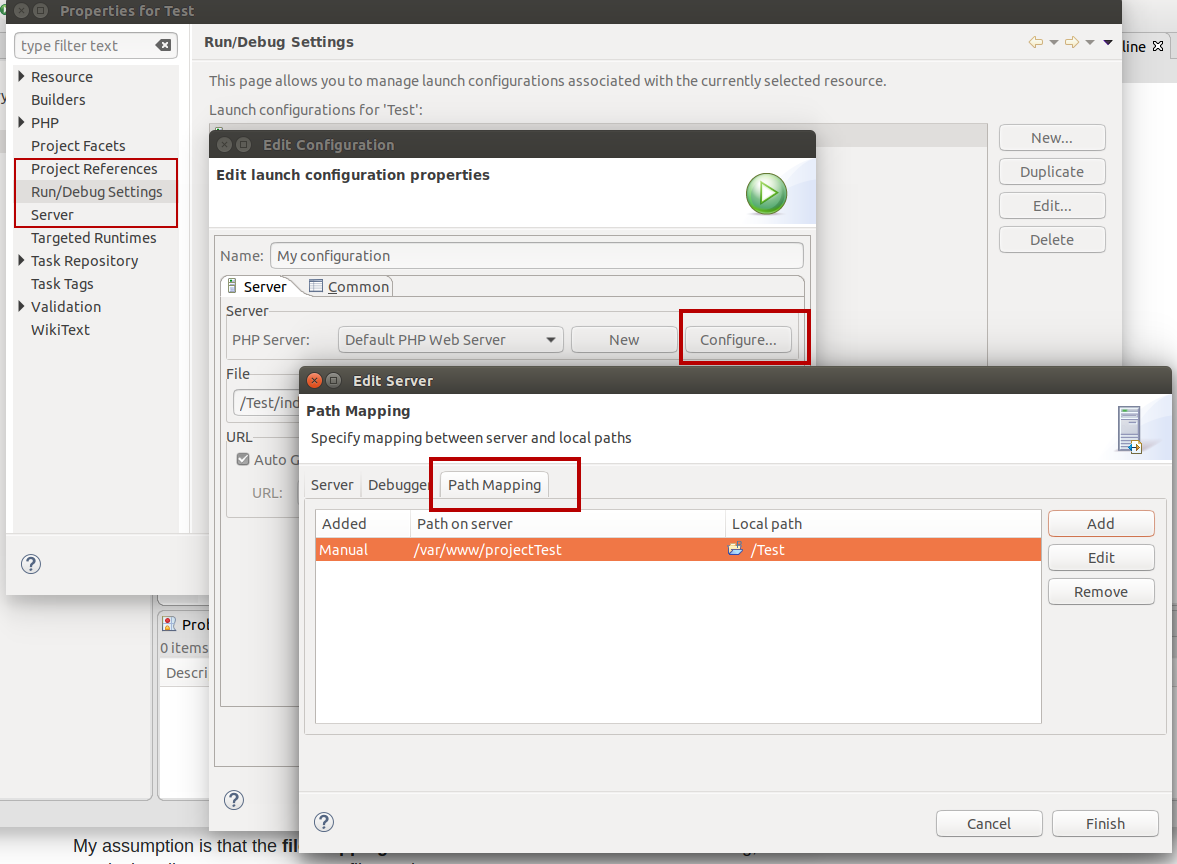Select Project Facets in the properties tree
Viewport: 1177px width, 864px height.
78,146
